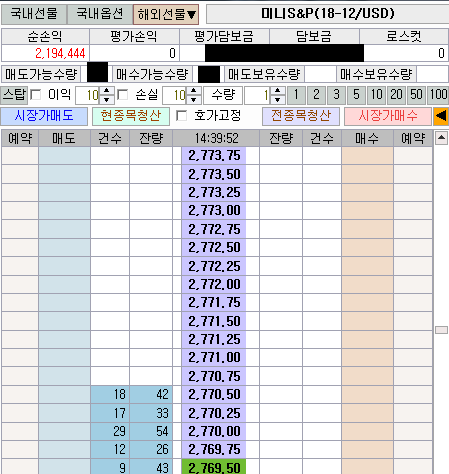Click the 전종목청산 button
Screen dimensions: 449x474
click(x=301, y=116)
